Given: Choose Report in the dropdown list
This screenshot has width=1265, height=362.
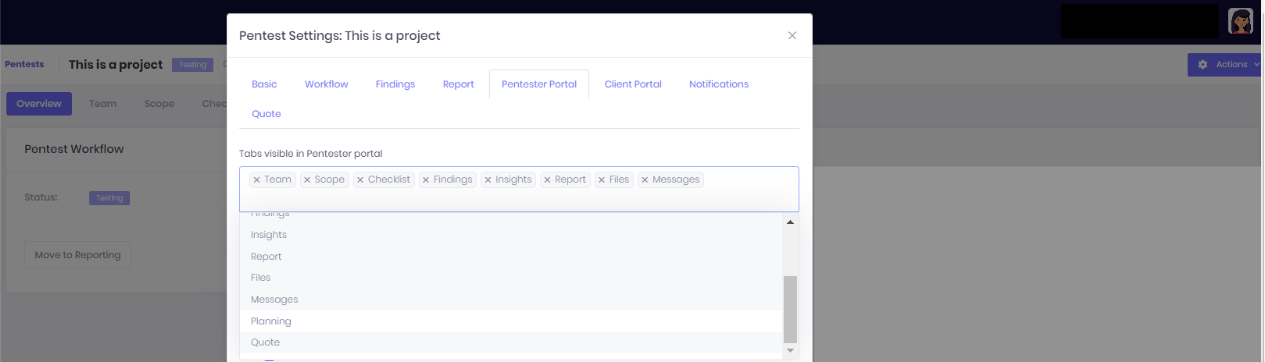Looking at the screenshot, I should click(x=511, y=256).
